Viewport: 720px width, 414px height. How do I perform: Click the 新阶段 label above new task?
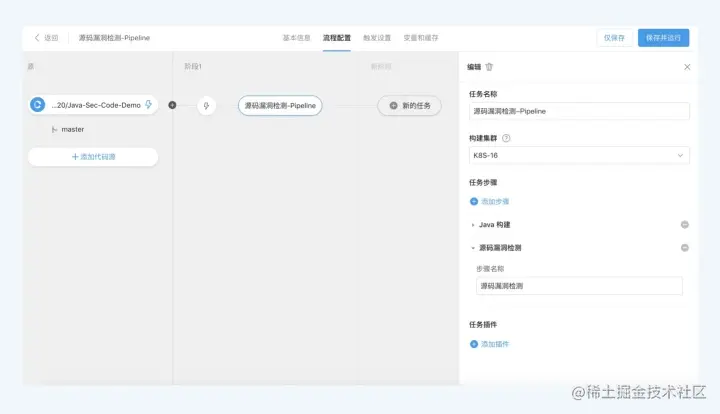[381, 67]
